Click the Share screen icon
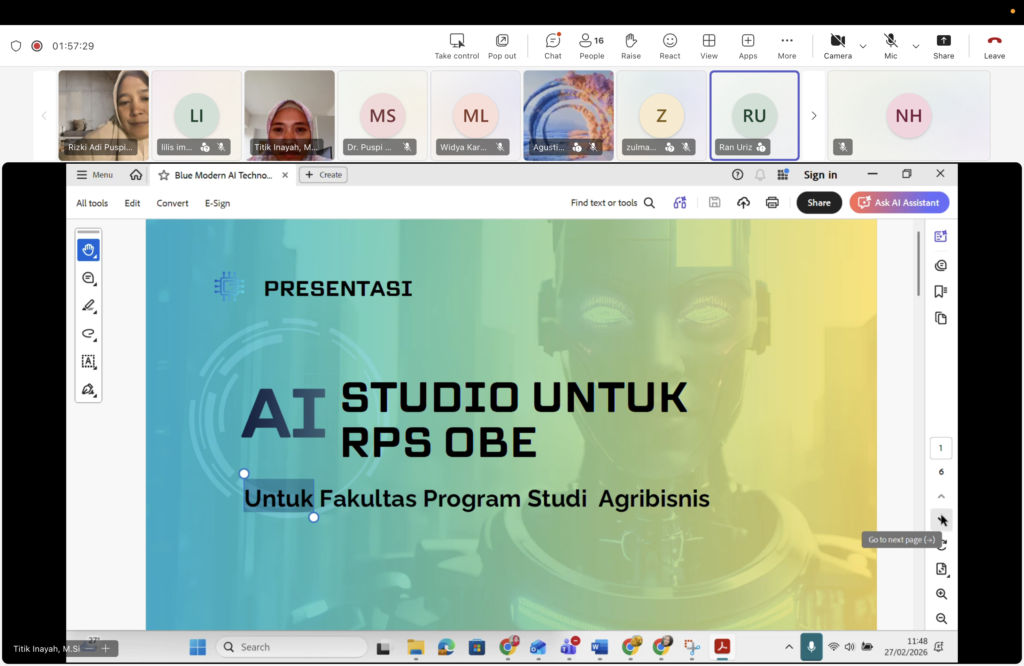Viewport: 1024px width, 666px height. [x=943, y=41]
